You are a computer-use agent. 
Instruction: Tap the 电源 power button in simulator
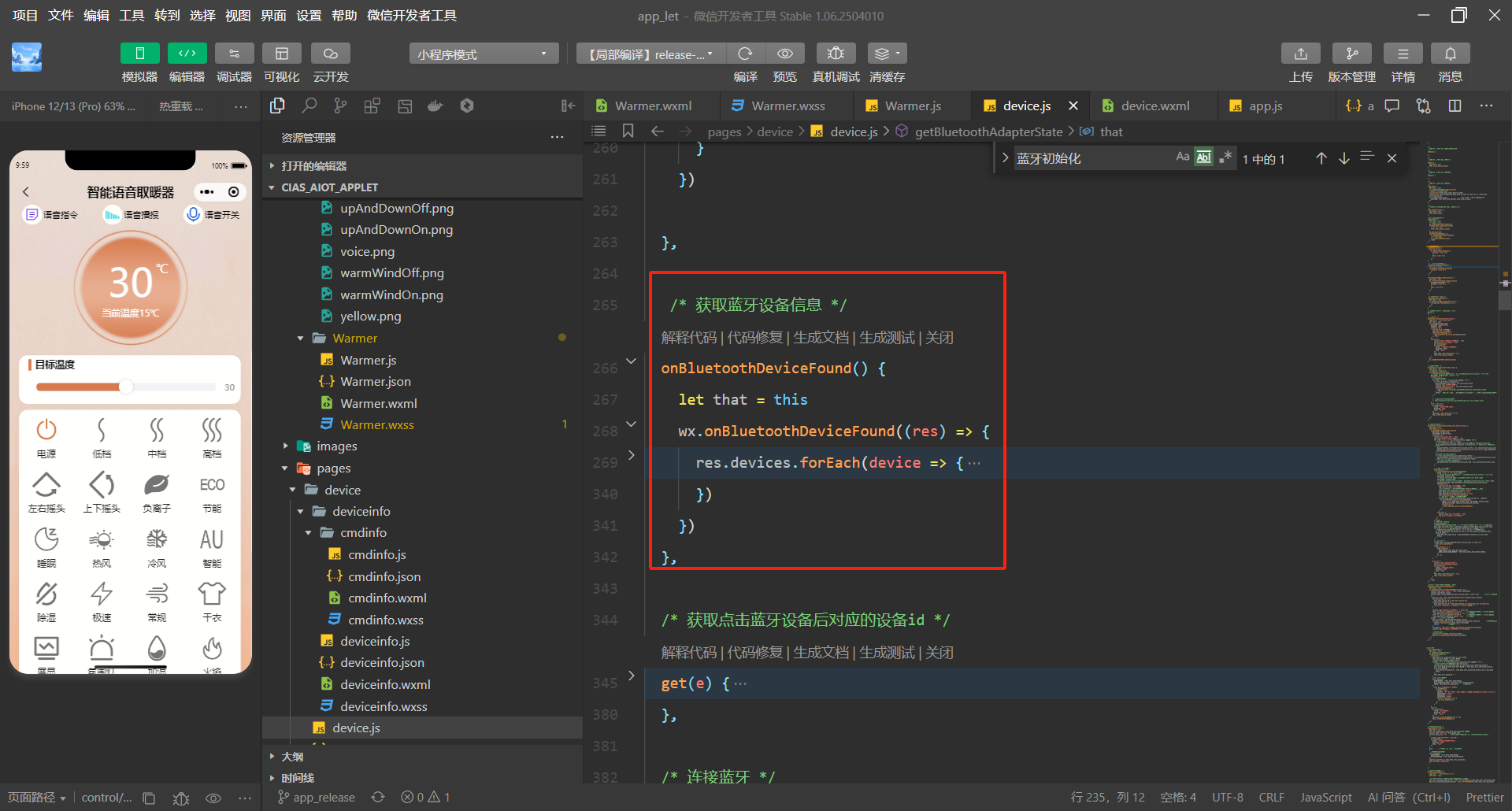(x=46, y=431)
